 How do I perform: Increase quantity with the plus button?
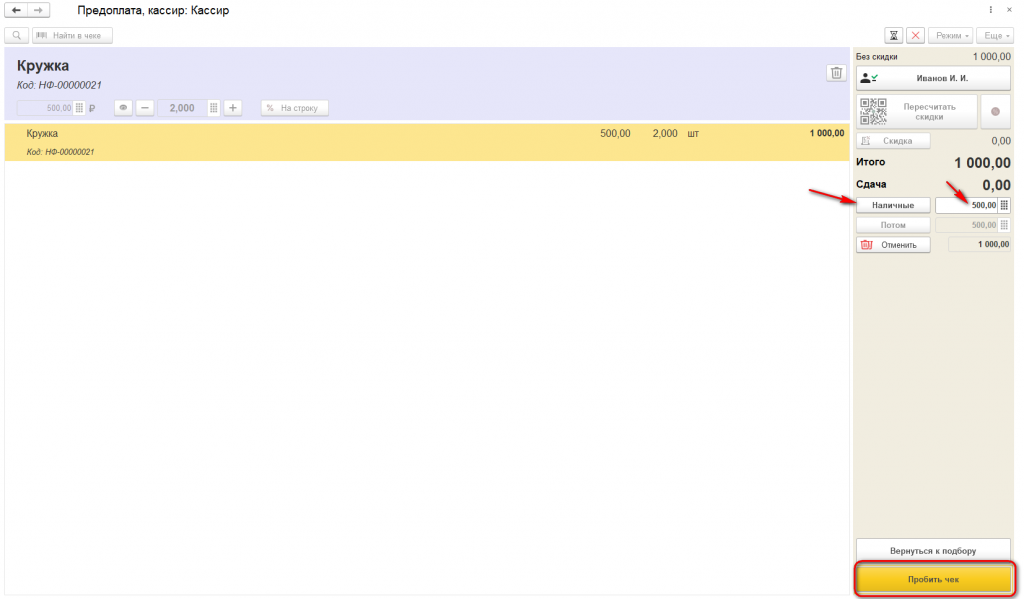(x=232, y=108)
